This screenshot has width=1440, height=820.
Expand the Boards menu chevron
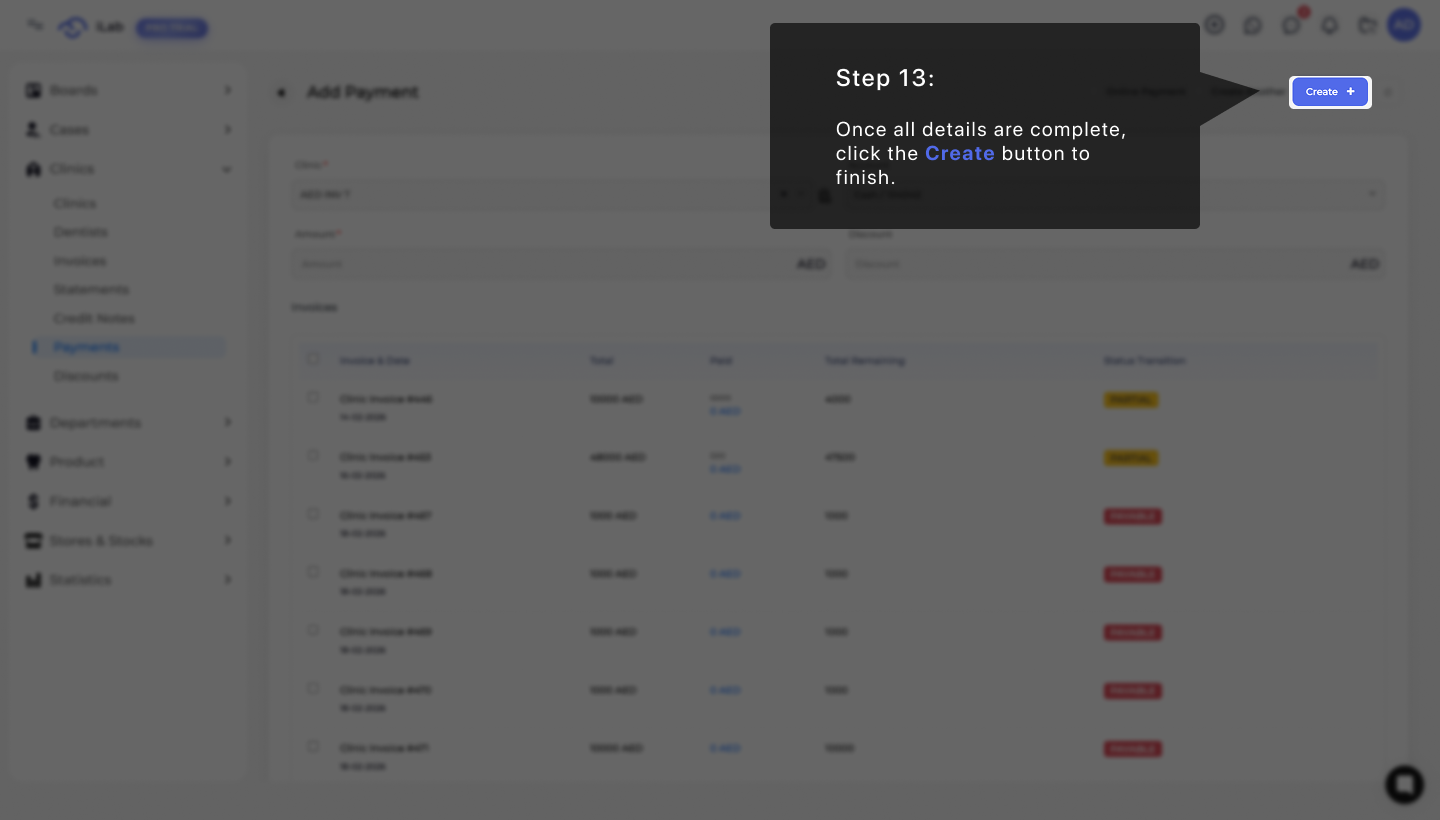(227, 90)
